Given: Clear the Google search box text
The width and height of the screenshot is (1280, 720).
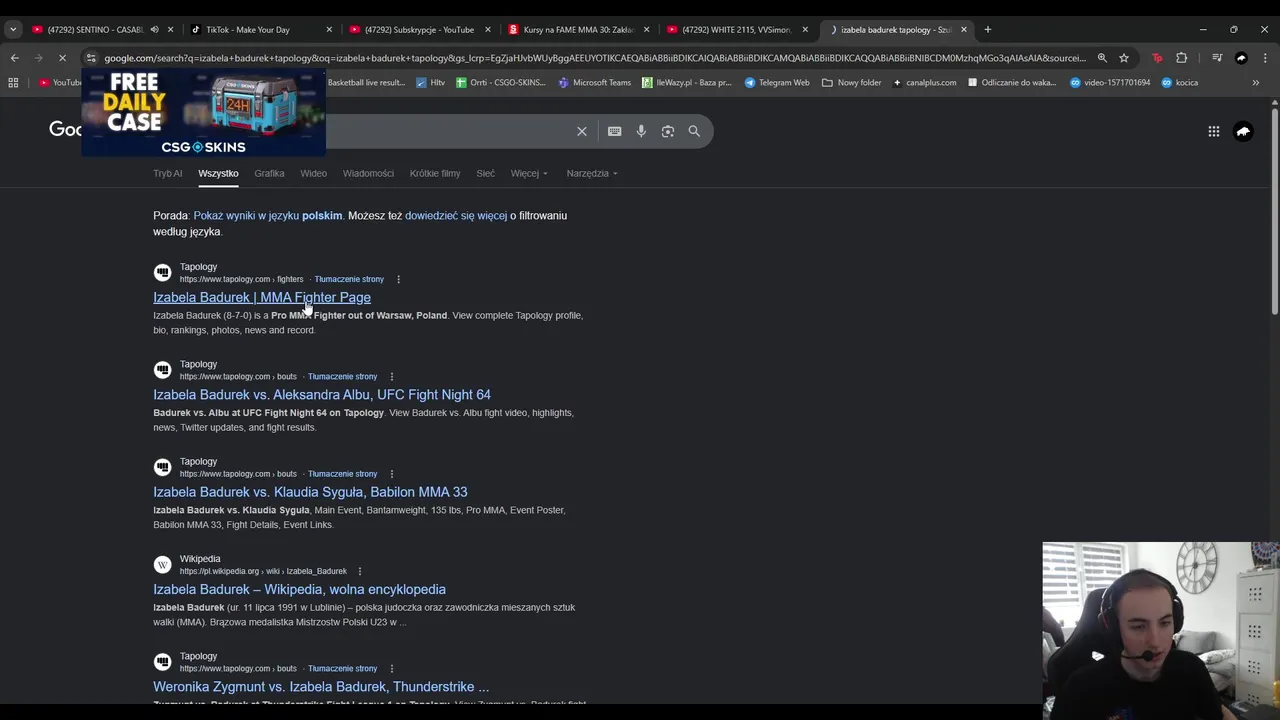Looking at the screenshot, I should click(x=582, y=131).
